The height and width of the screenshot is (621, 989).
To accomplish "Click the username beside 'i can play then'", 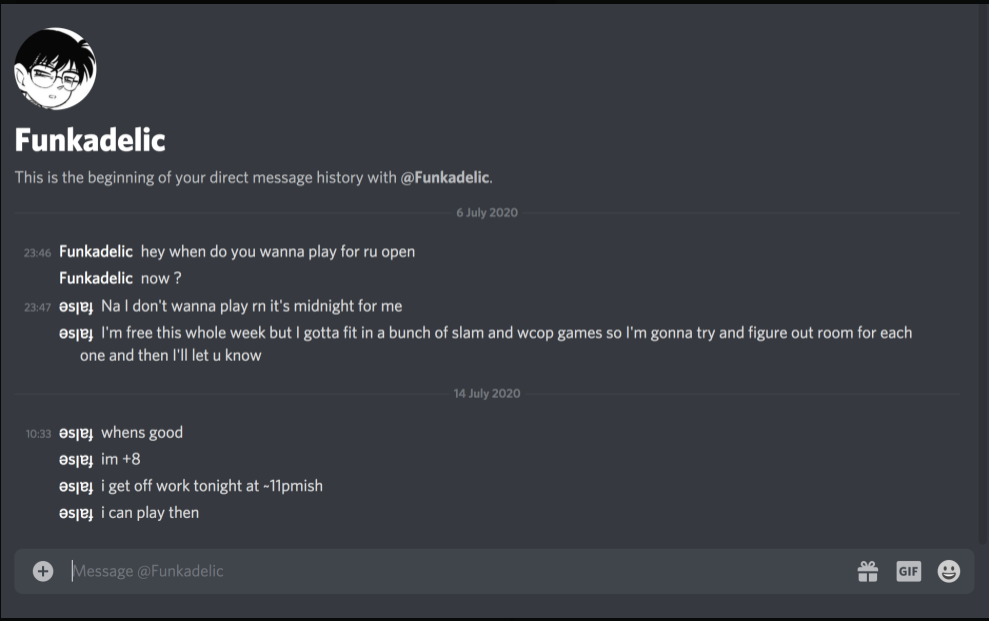I will pyautogui.click(x=76, y=513).
